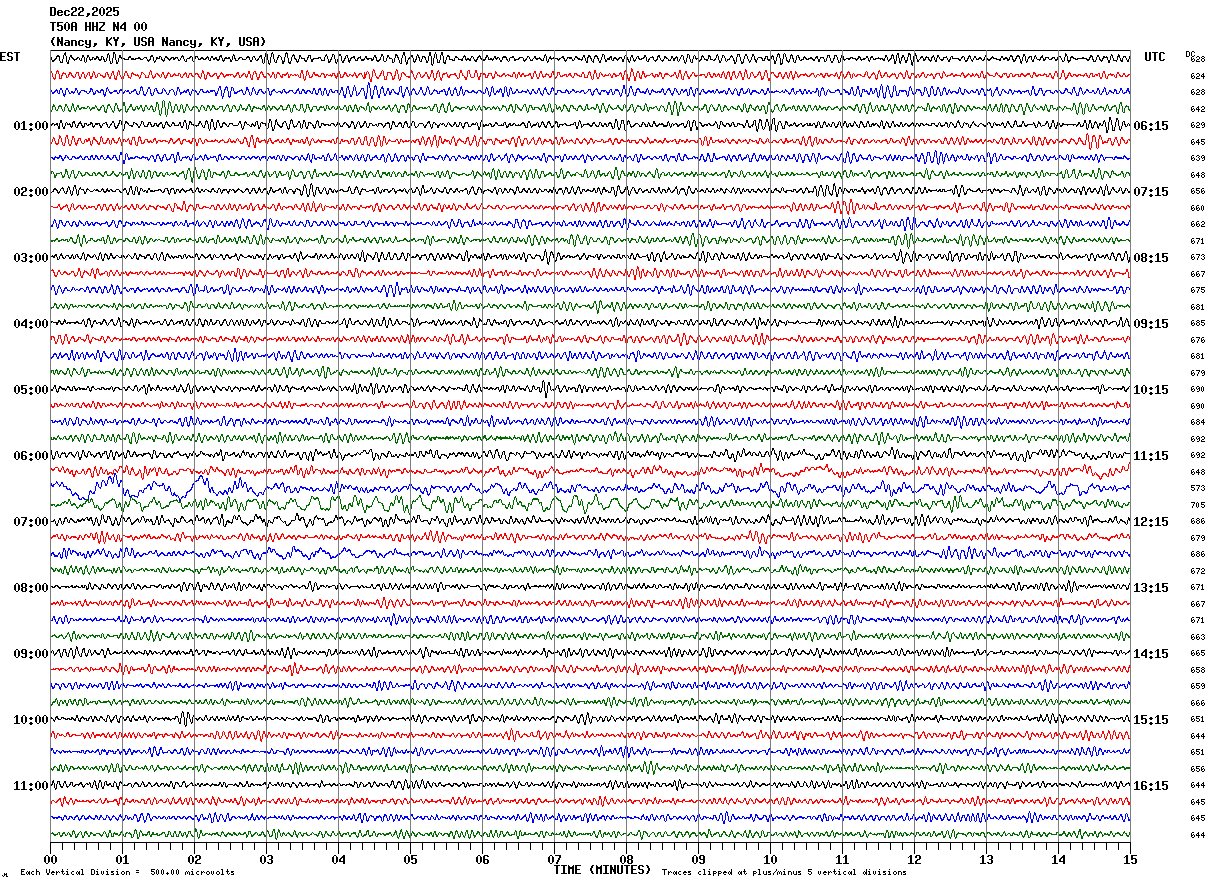Image resolution: width=1210 pixels, height=886 pixels.
Task: Select the 05:00 EST row label
Action: point(31,390)
